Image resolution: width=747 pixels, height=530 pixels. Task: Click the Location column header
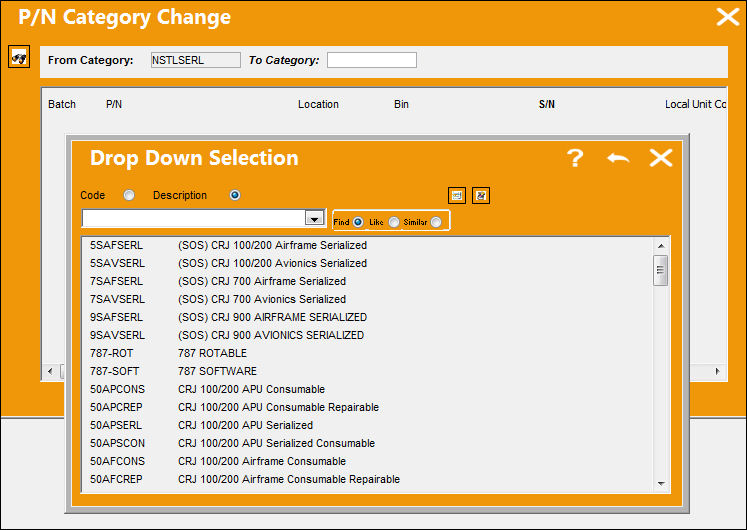pyautogui.click(x=318, y=104)
